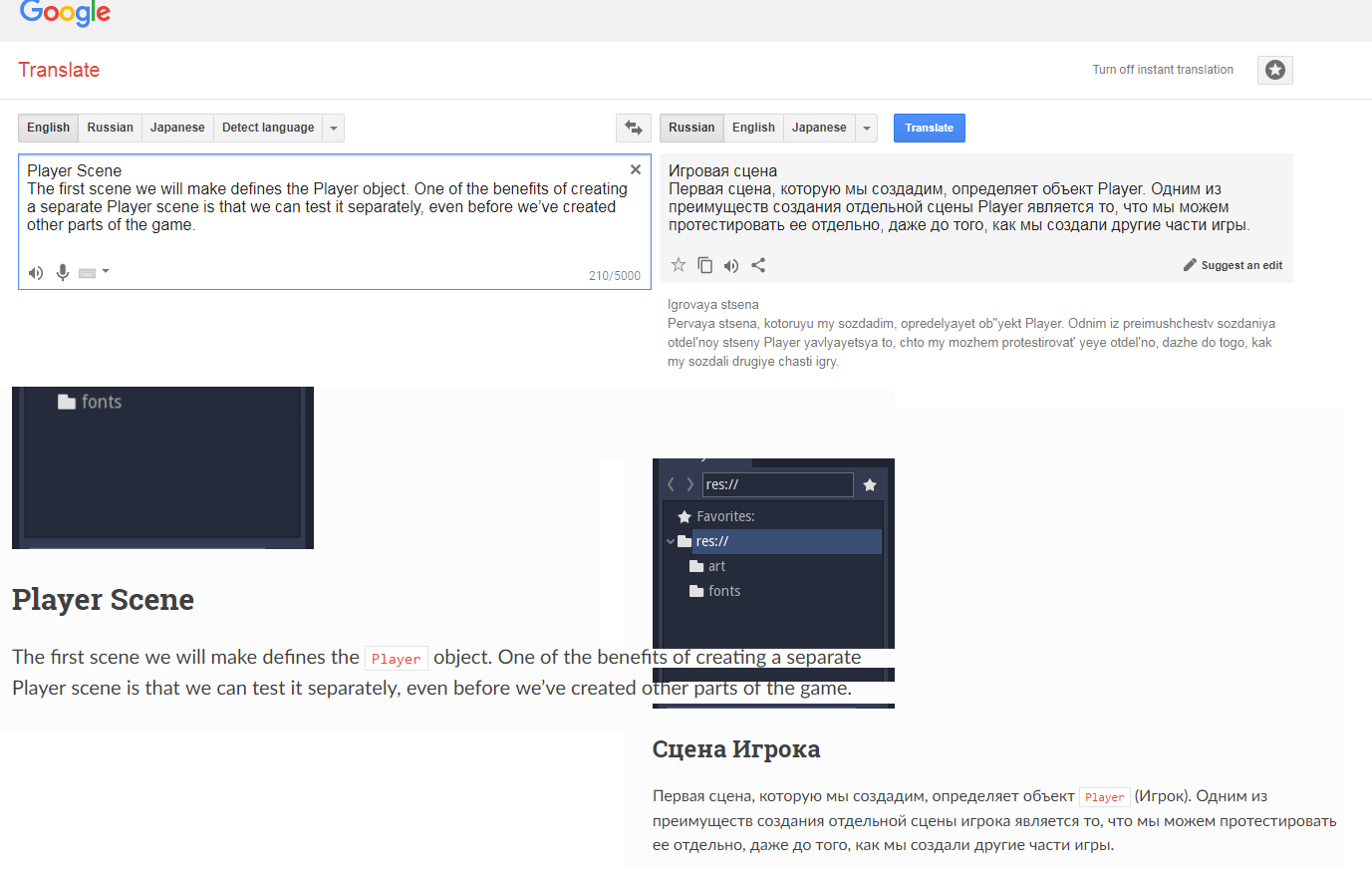The width and height of the screenshot is (1372, 872).
Task: Choose Detect language option
Action: click(x=268, y=128)
